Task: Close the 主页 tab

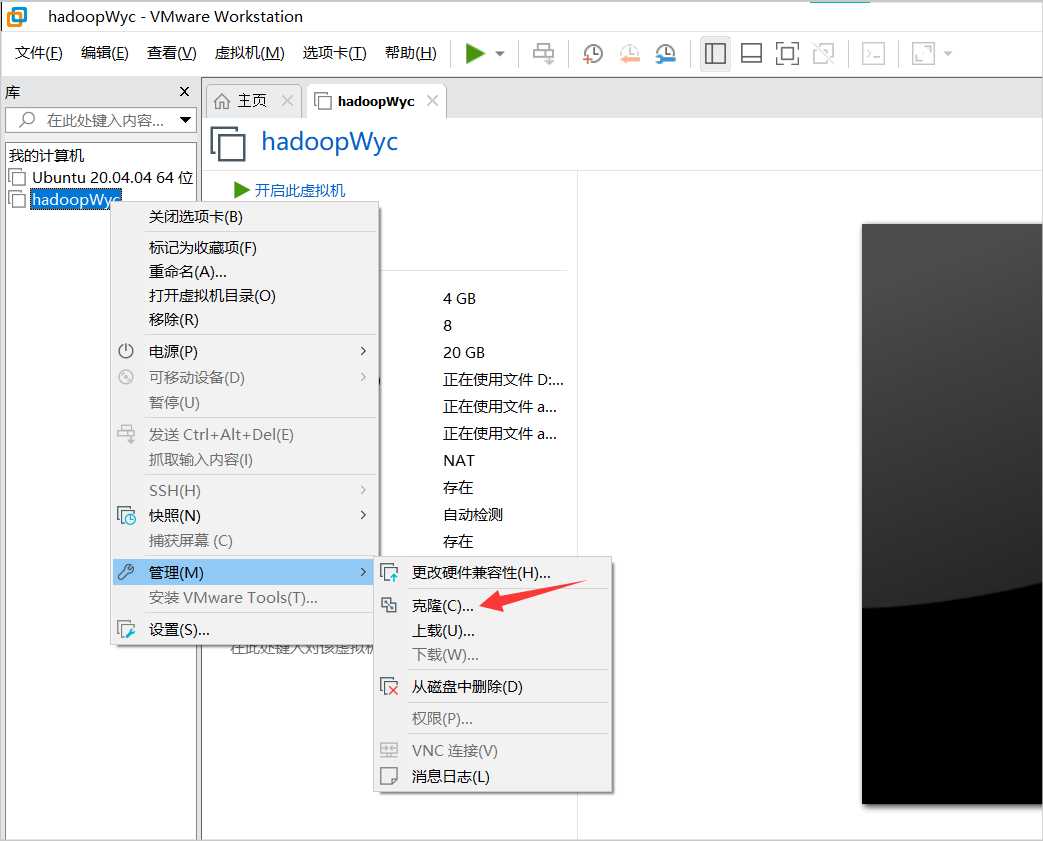Action: (x=287, y=100)
